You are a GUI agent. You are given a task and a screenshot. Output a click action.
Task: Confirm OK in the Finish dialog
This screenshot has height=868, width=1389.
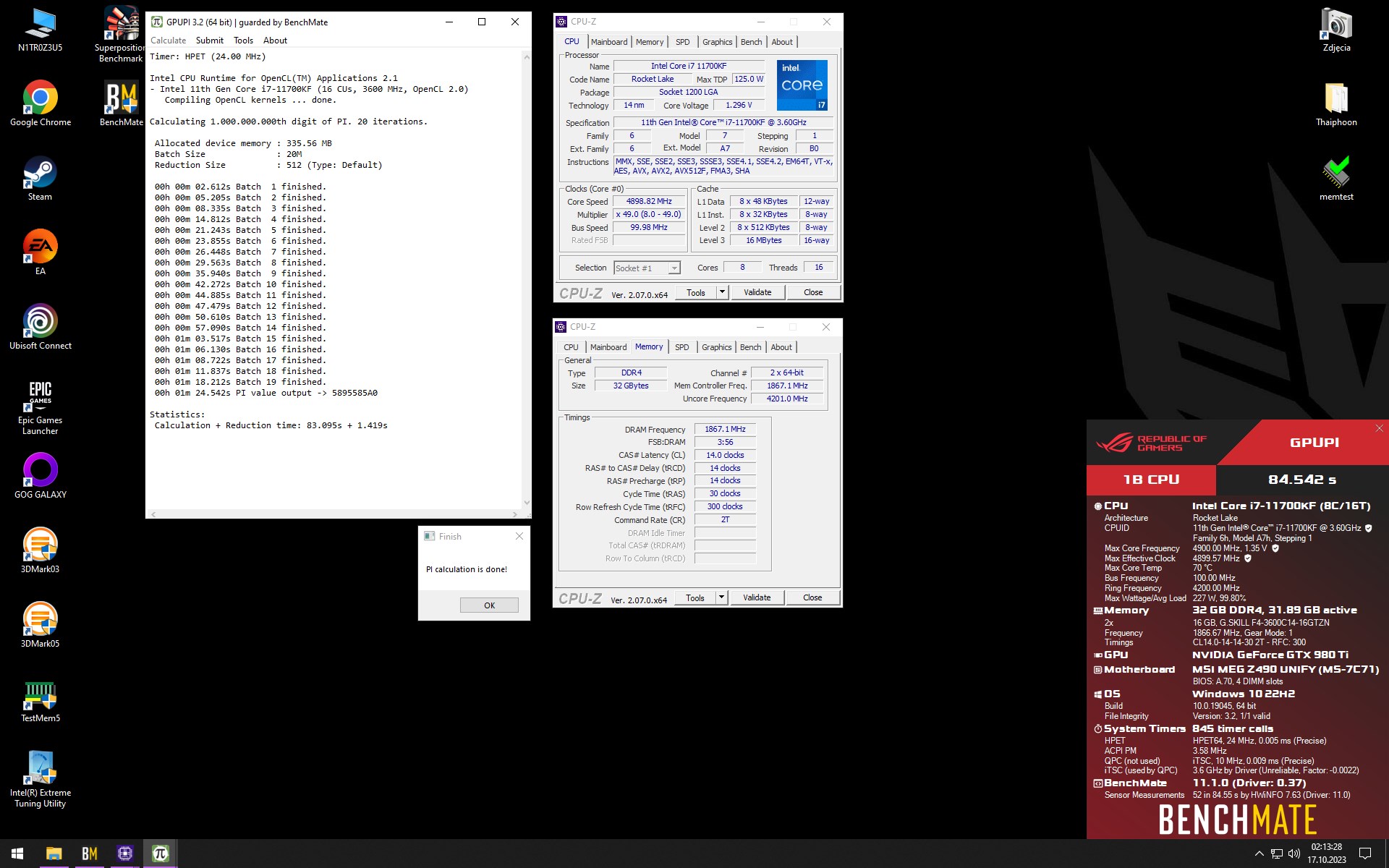[x=489, y=605]
